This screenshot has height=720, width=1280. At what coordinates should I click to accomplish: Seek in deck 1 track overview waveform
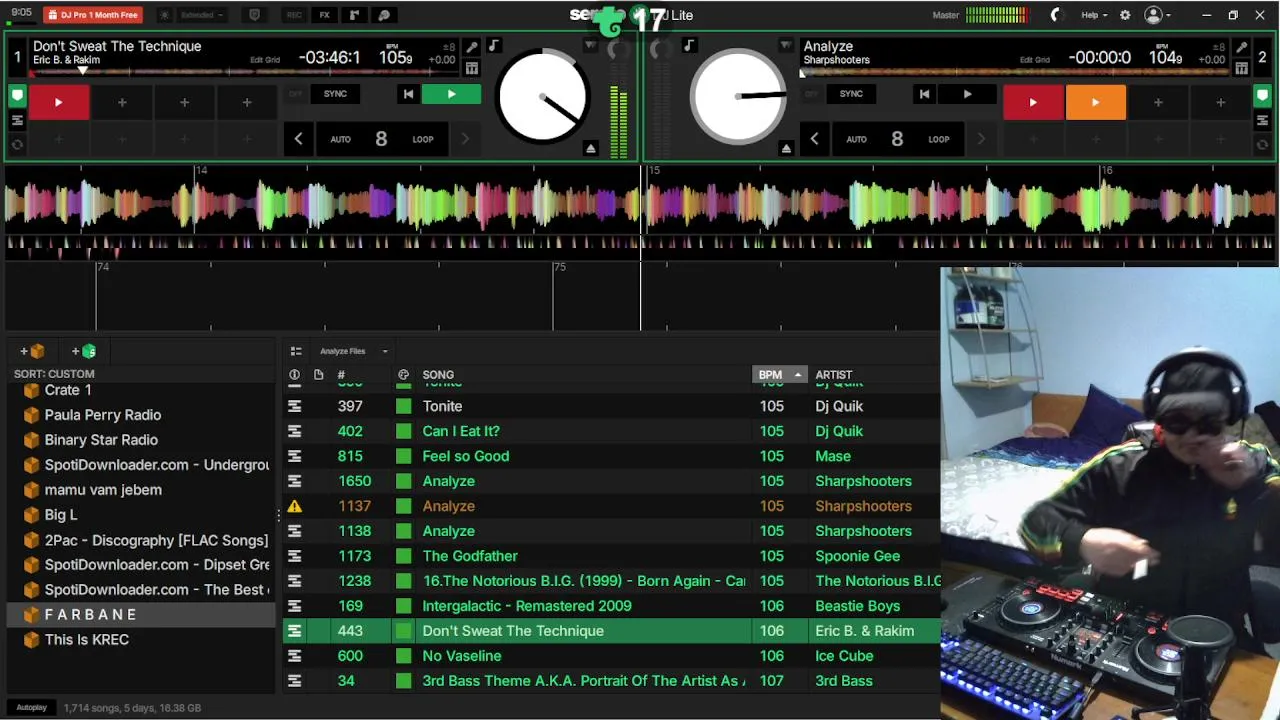pos(245,71)
